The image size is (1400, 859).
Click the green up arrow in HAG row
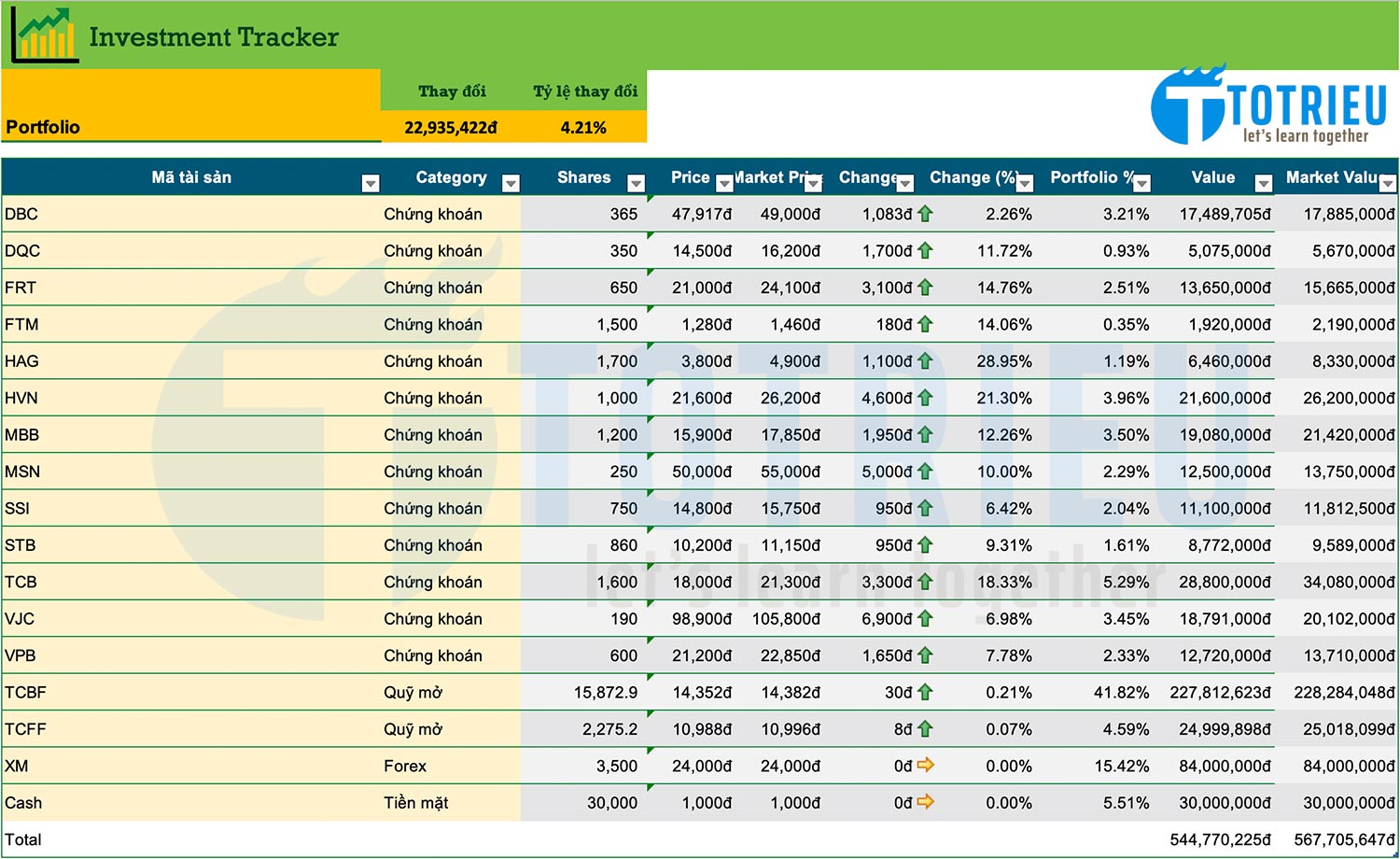(x=925, y=361)
